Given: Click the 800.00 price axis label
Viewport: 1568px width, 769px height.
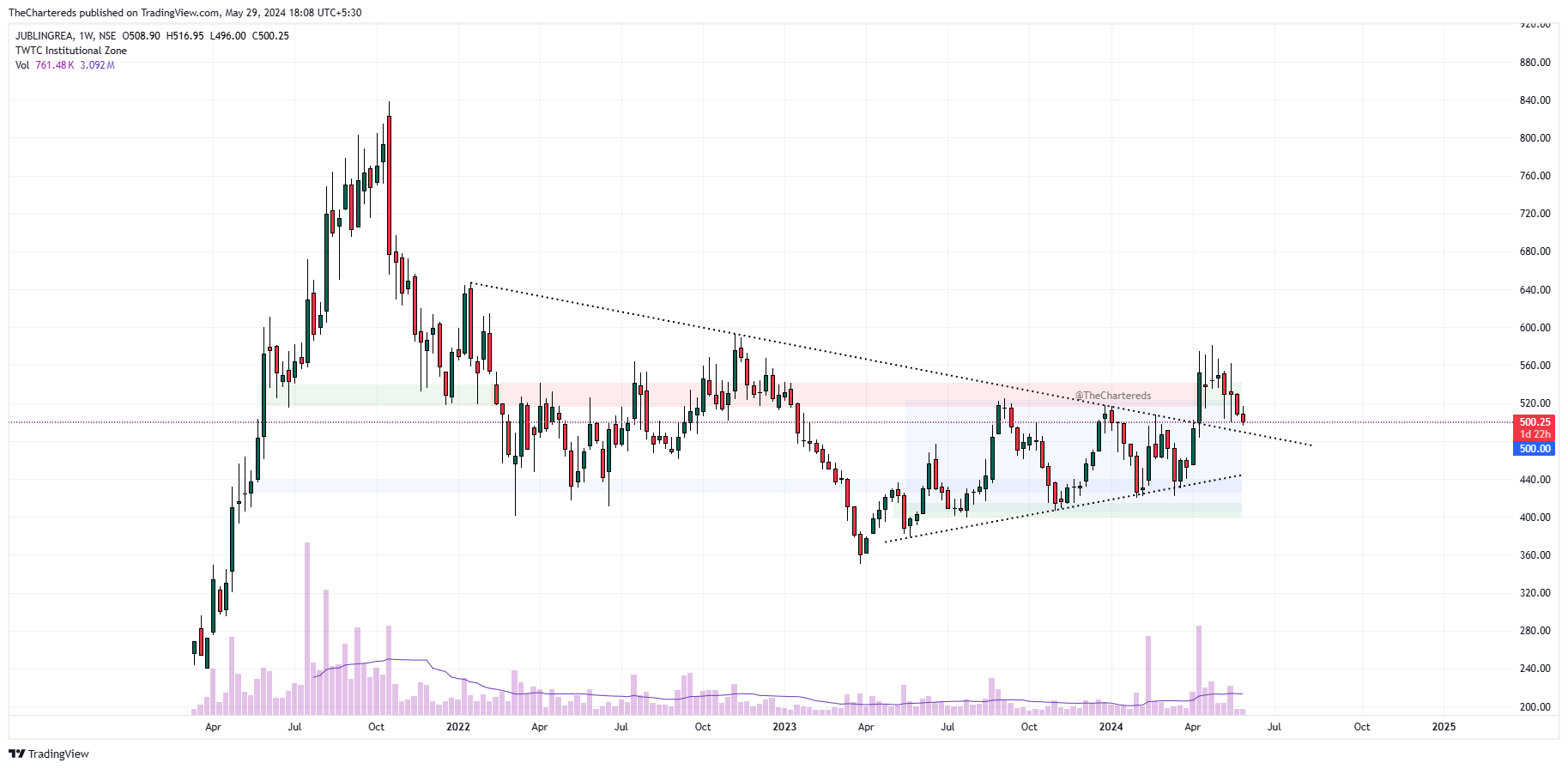Looking at the screenshot, I should [x=1535, y=138].
